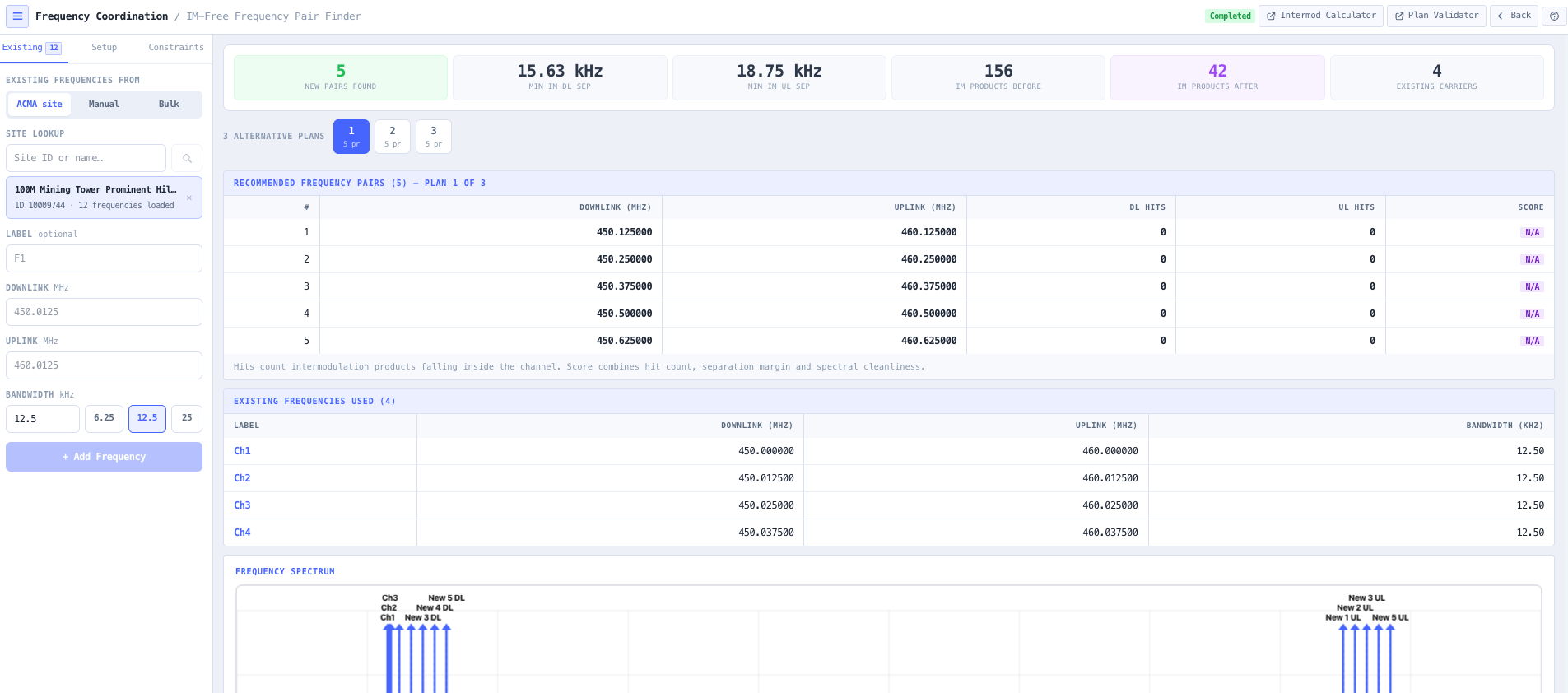
Task: Open the Intermod Calculator link
Action: pyautogui.click(x=1321, y=16)
